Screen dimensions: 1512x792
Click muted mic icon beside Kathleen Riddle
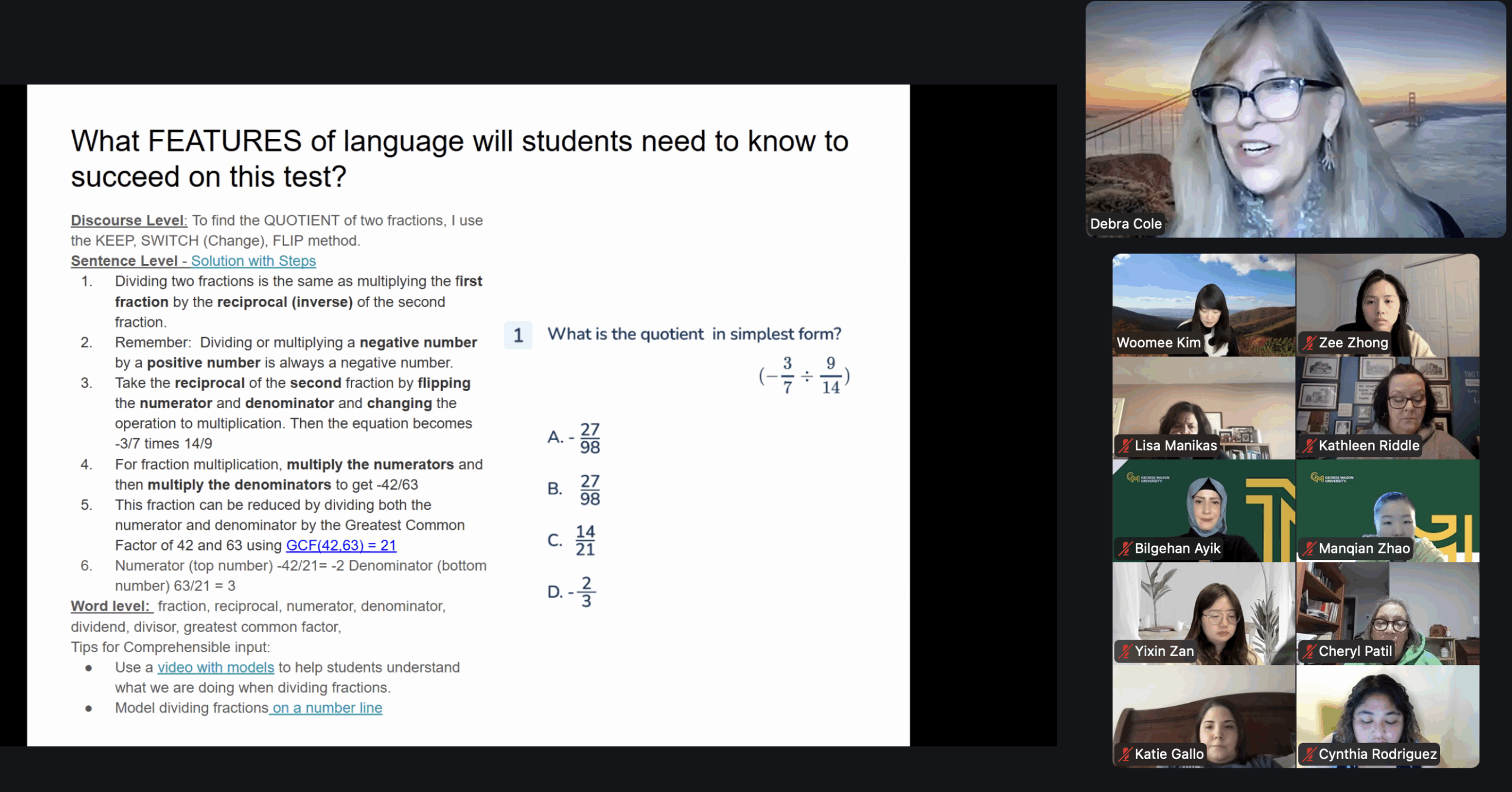1309,445
